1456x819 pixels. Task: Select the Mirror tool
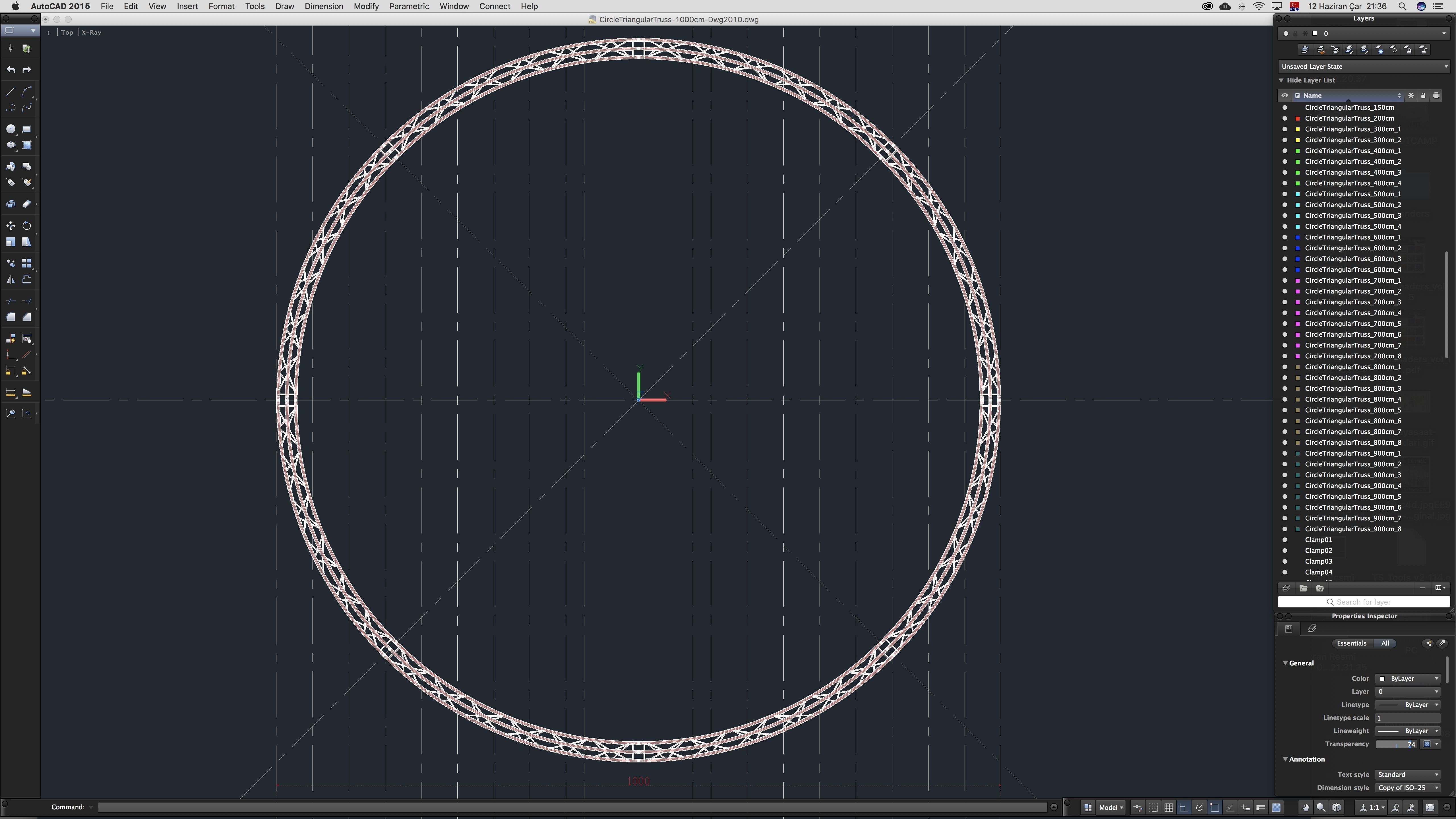[x=10, y=280]
